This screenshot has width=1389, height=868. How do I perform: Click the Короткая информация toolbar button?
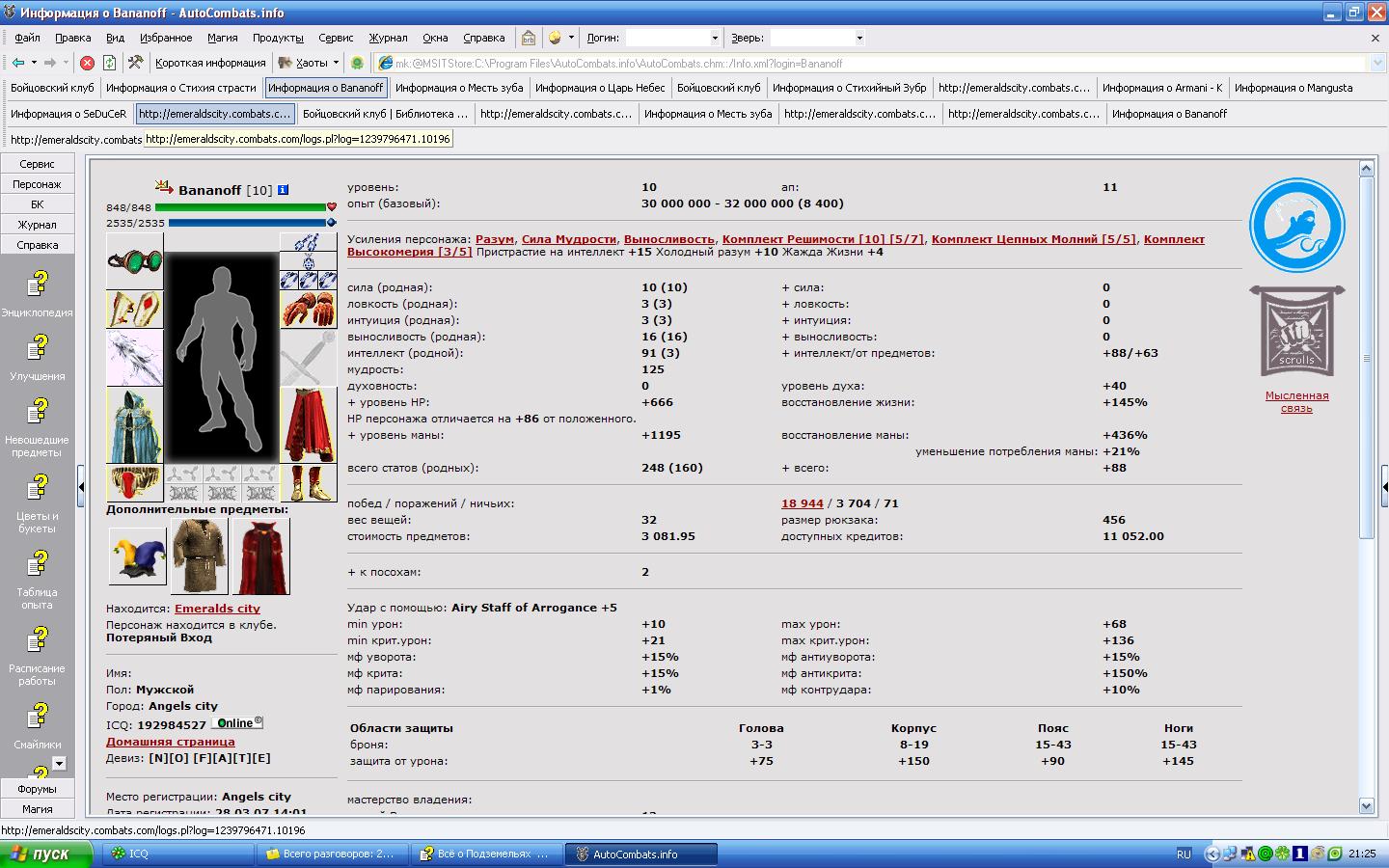click(x=210, y=63)
